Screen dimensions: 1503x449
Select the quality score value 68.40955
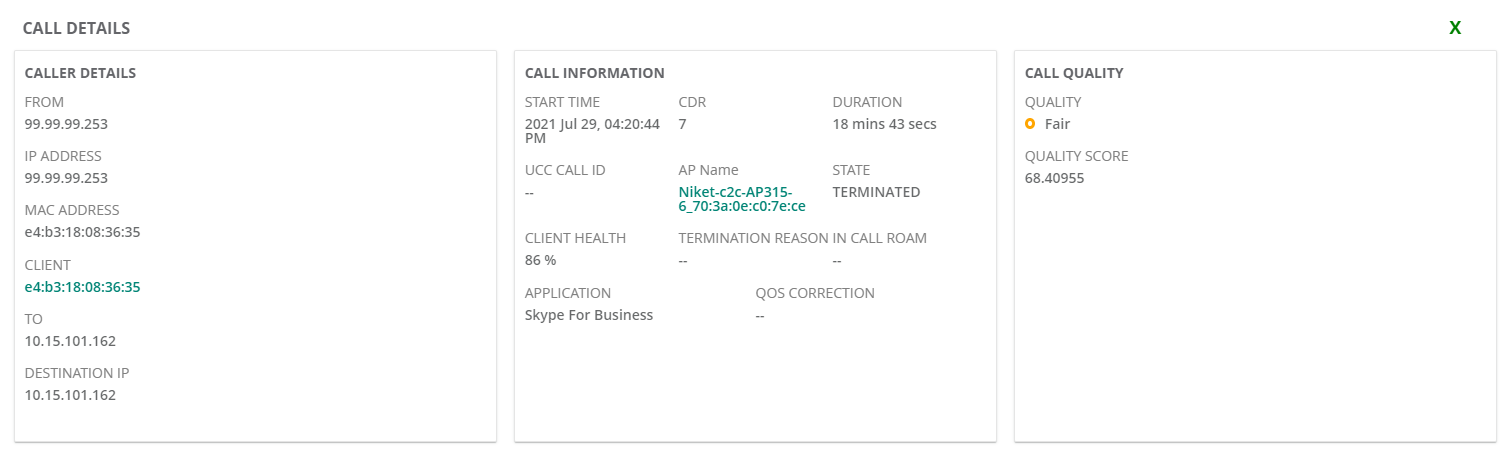coord(1054,178)
